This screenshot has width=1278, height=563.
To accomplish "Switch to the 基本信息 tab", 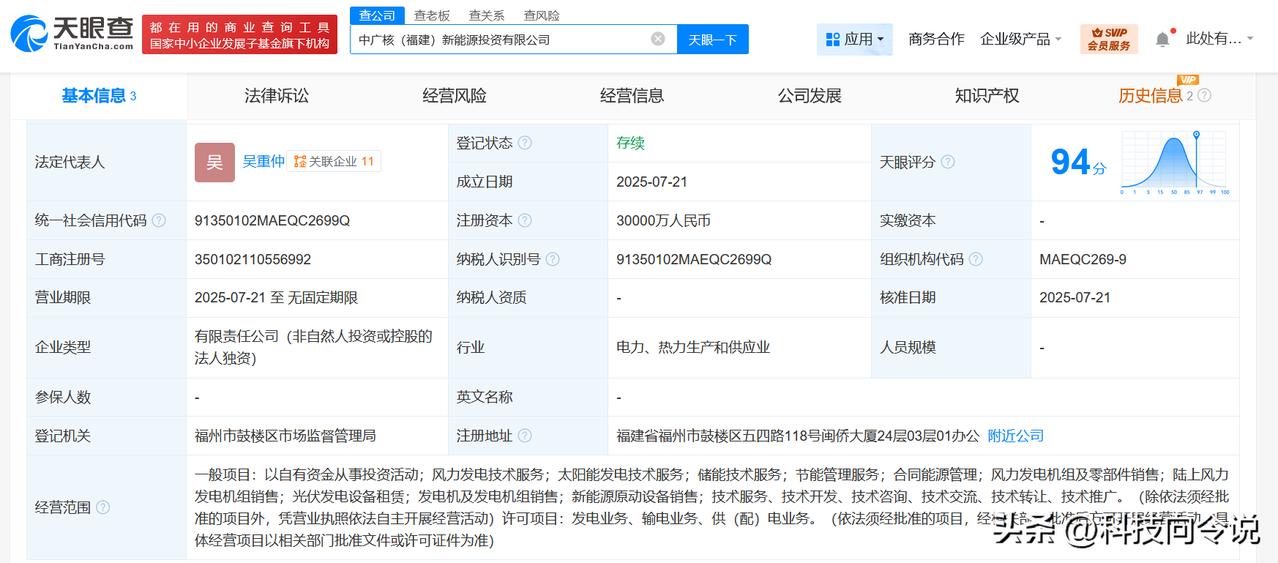I will click(x=99, y=96).
